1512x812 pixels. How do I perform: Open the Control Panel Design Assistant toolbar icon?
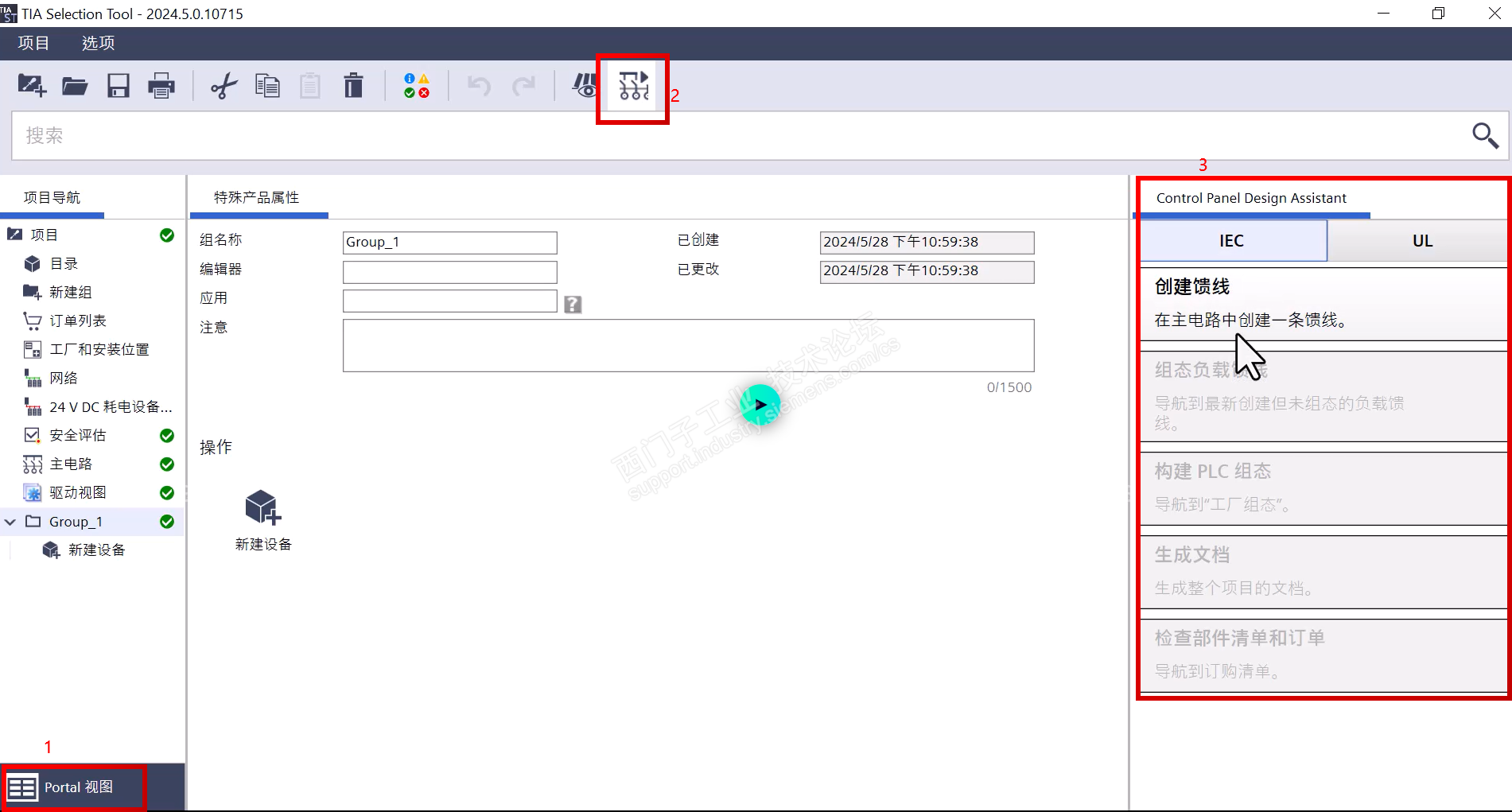click(634, 85)
